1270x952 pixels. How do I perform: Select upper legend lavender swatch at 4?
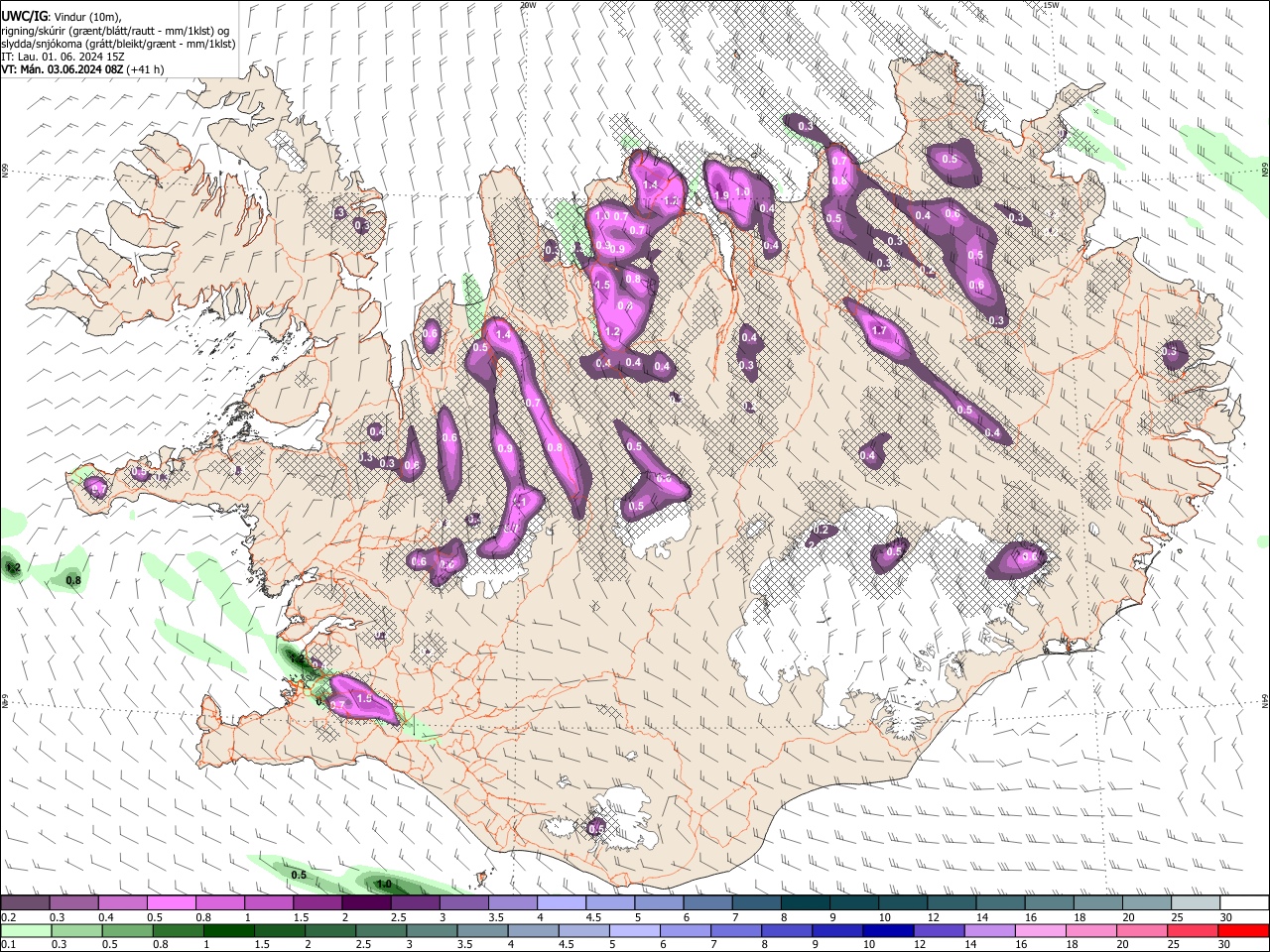[x=562, y=903]
